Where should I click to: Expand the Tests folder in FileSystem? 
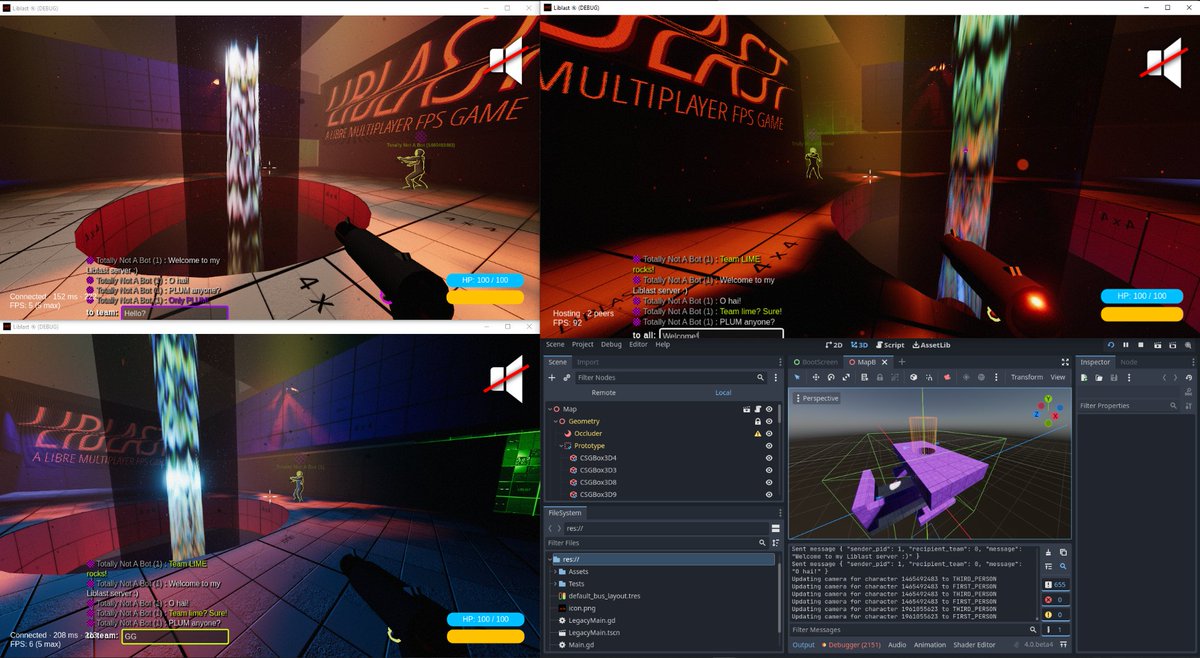555,584
